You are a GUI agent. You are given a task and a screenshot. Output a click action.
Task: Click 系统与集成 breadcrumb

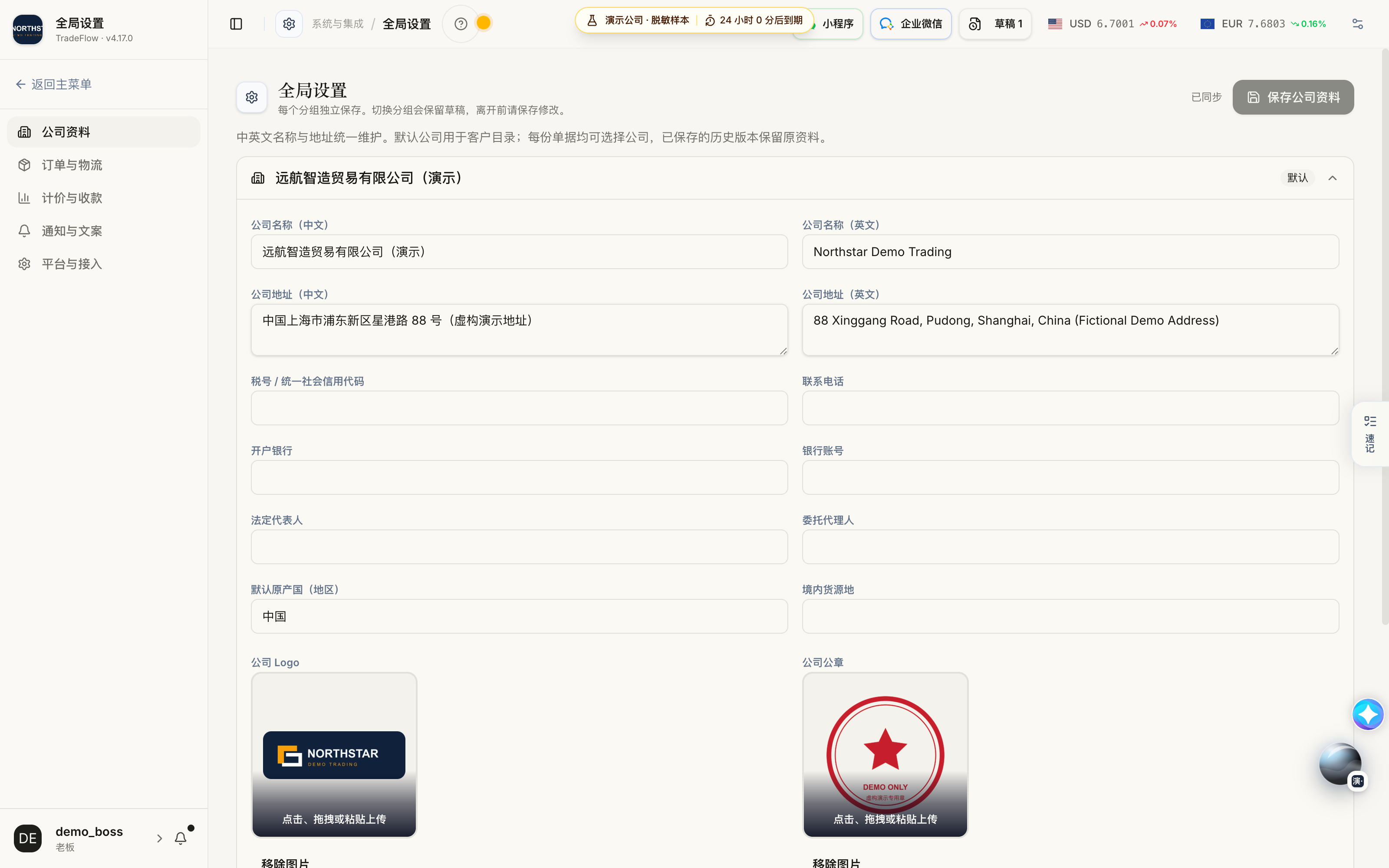(x=338, y=23)
